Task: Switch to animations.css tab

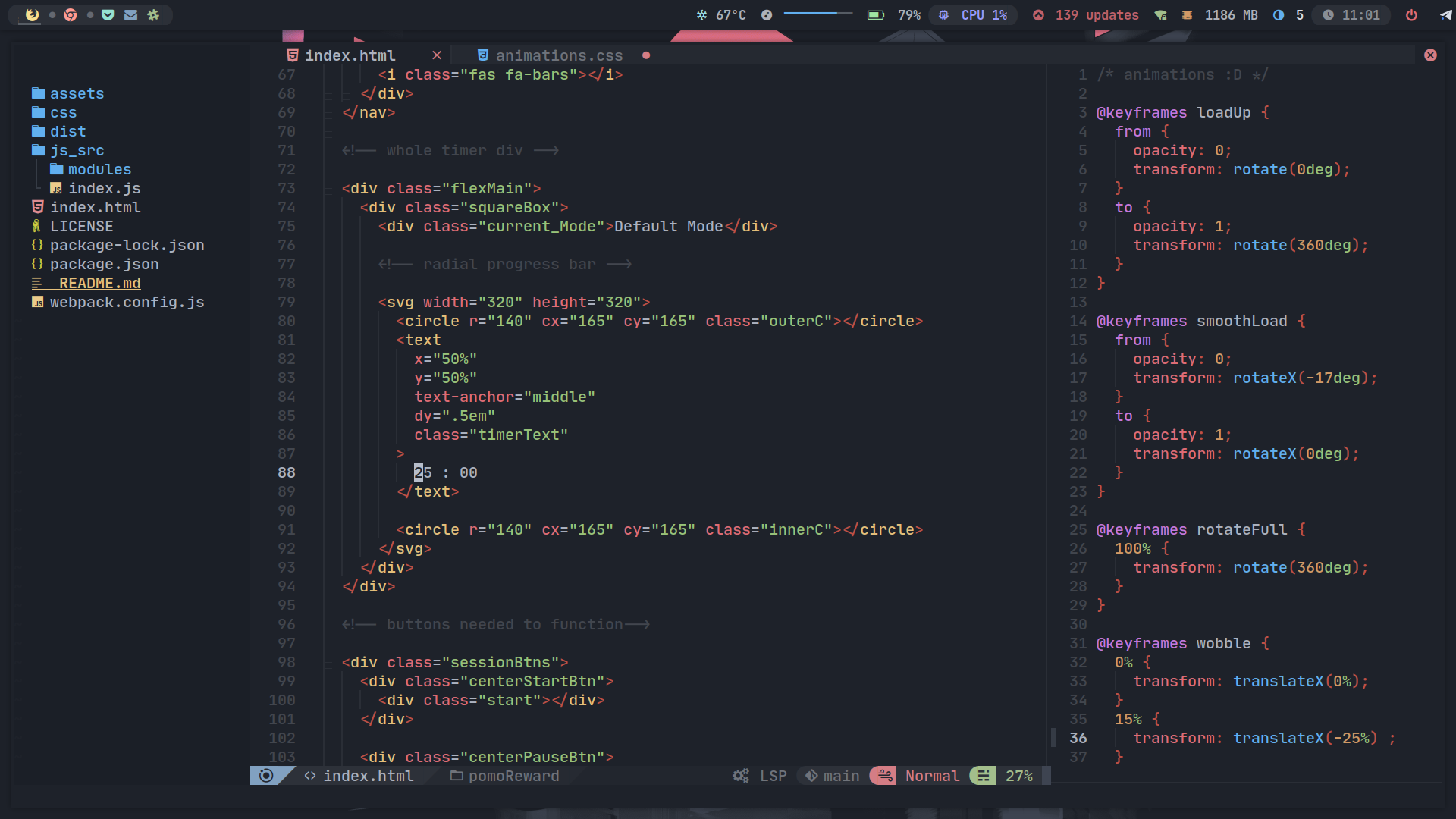Action: point(558,55)
